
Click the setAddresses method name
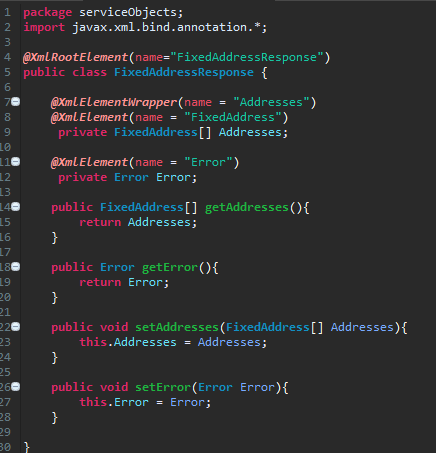tap(177, 327)
